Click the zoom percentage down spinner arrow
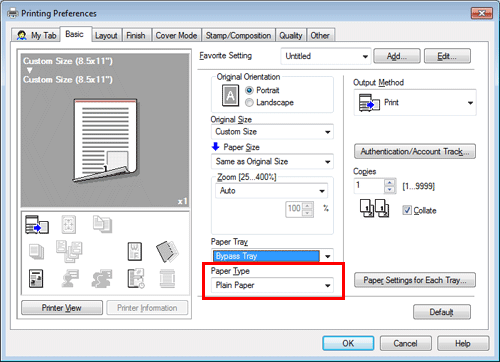The image size is (500, 362). [308, 213]
